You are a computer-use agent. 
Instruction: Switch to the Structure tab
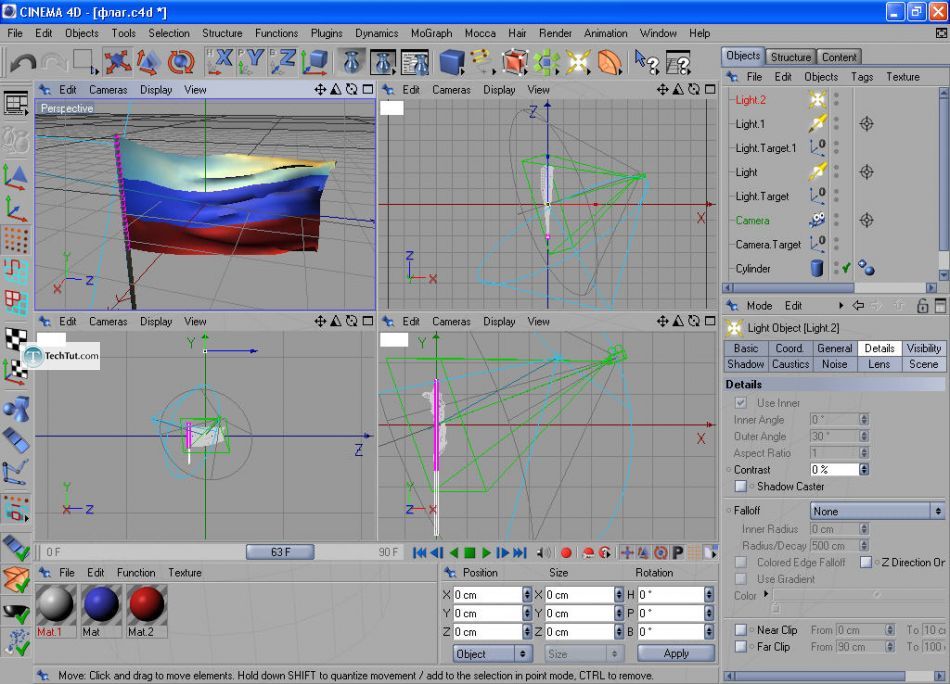point(791,57)
